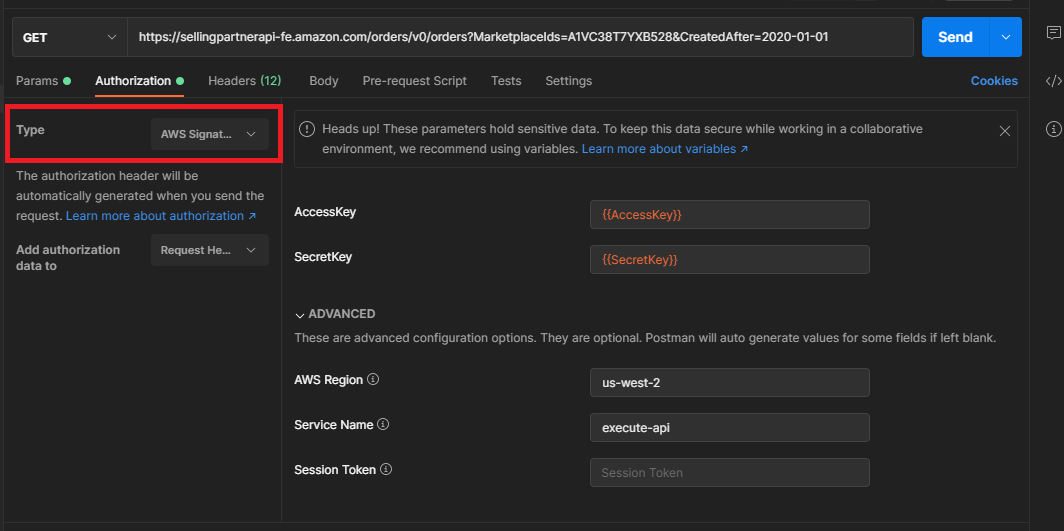Click the info icon beside AWS Region
The image size is (1064, 531).
373,380
